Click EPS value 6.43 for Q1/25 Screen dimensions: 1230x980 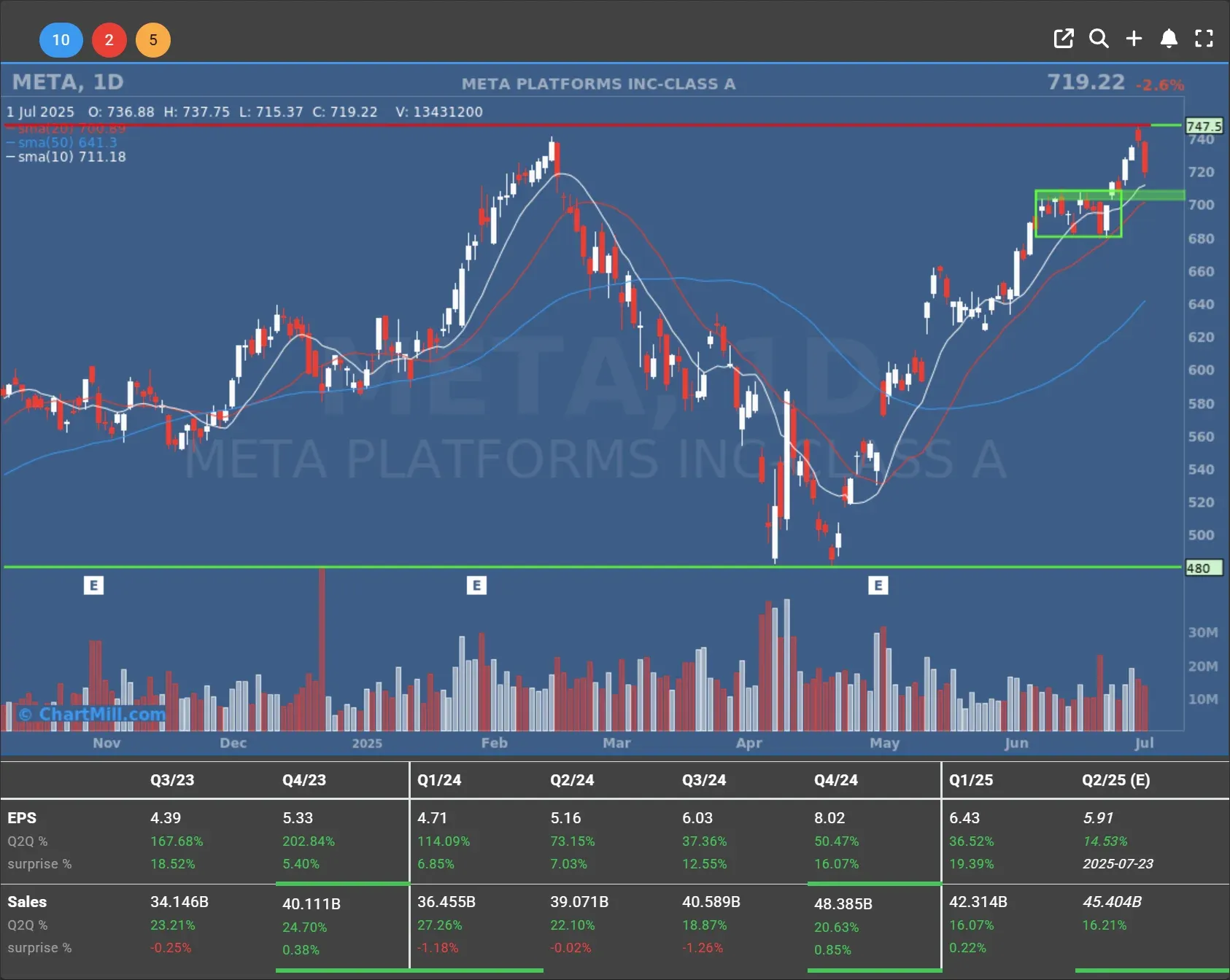pyautogui.click(x=964, y=818)
